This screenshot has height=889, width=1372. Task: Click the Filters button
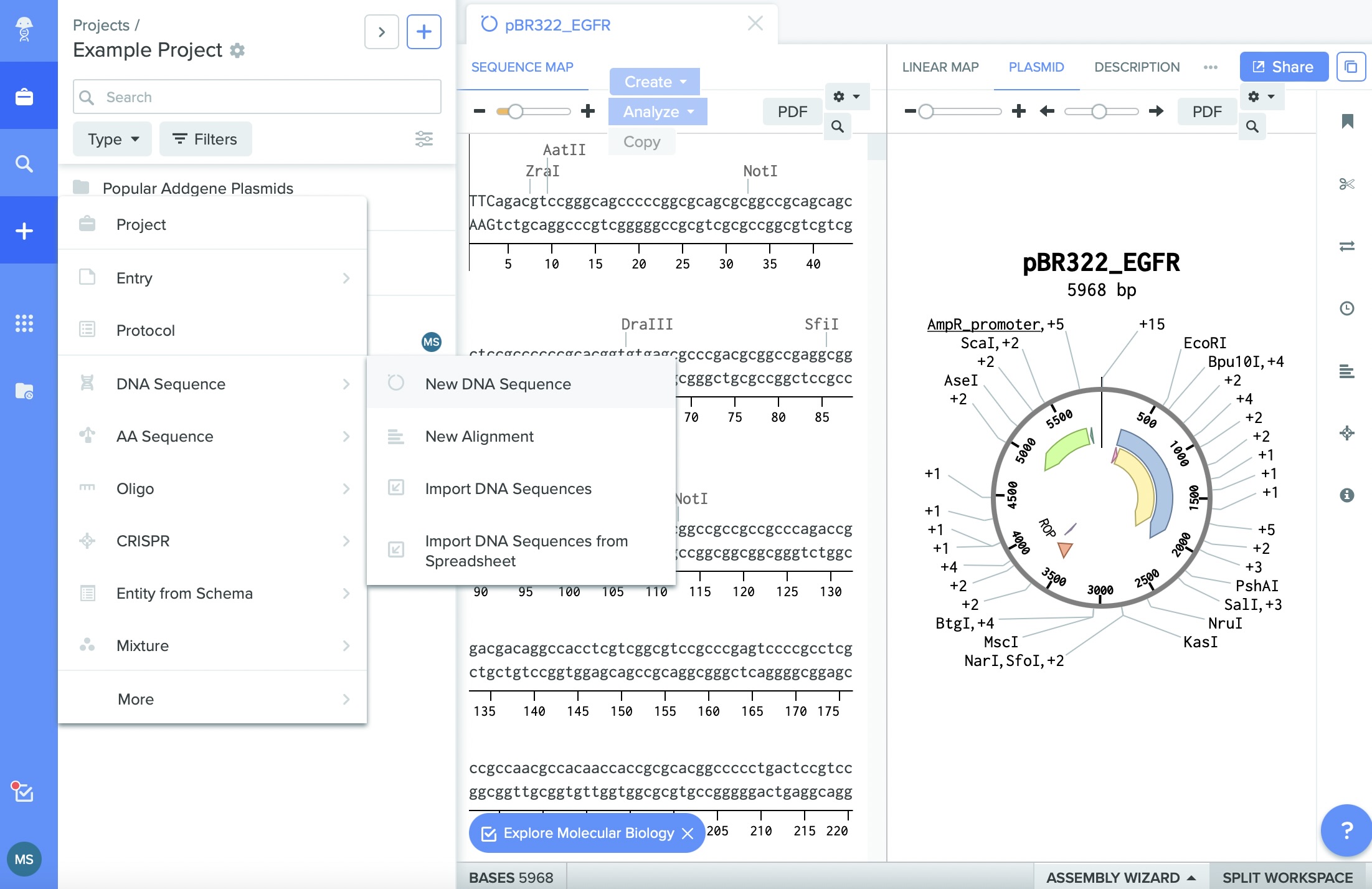206,139
